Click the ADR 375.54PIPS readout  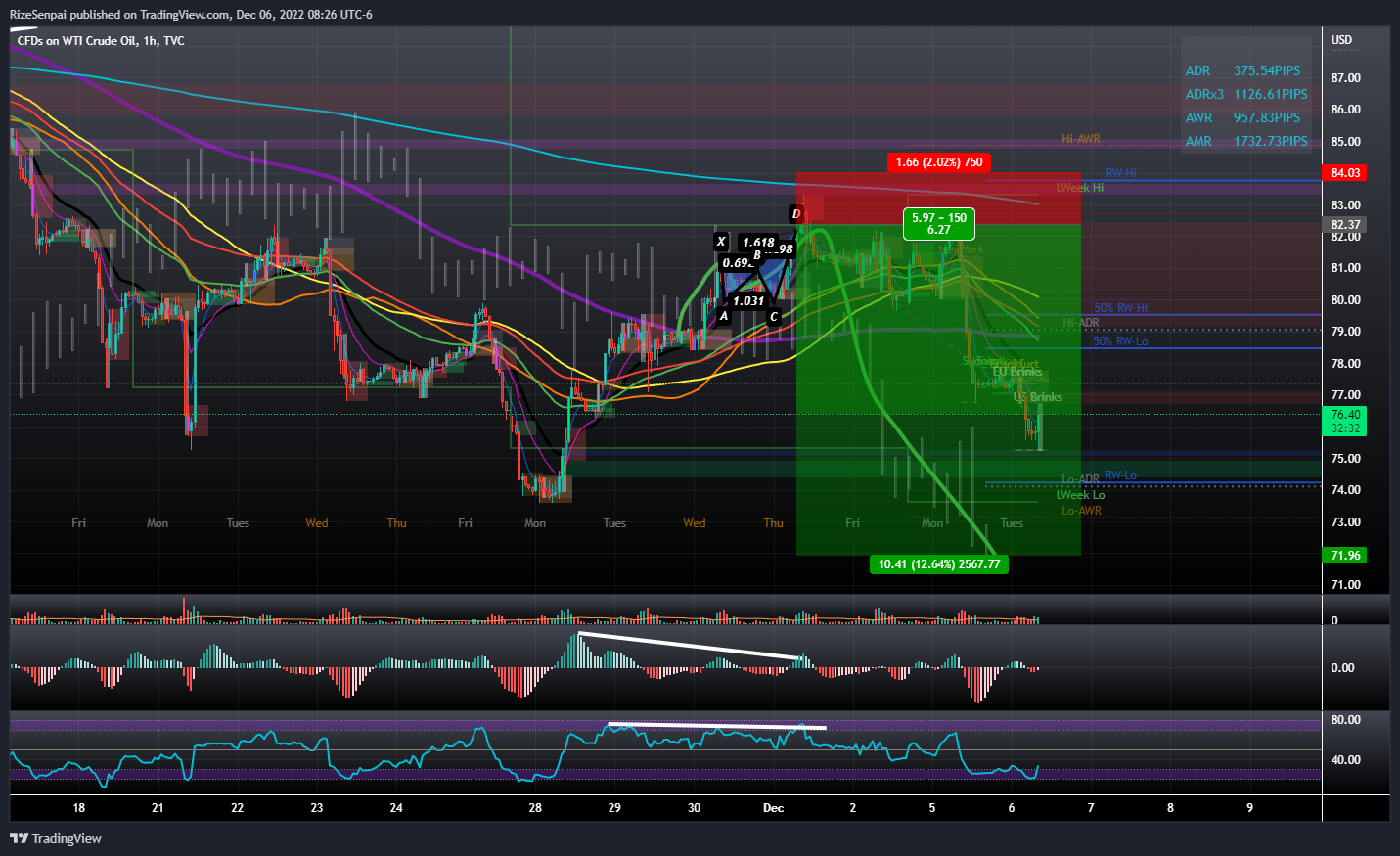click(1242, 70)
